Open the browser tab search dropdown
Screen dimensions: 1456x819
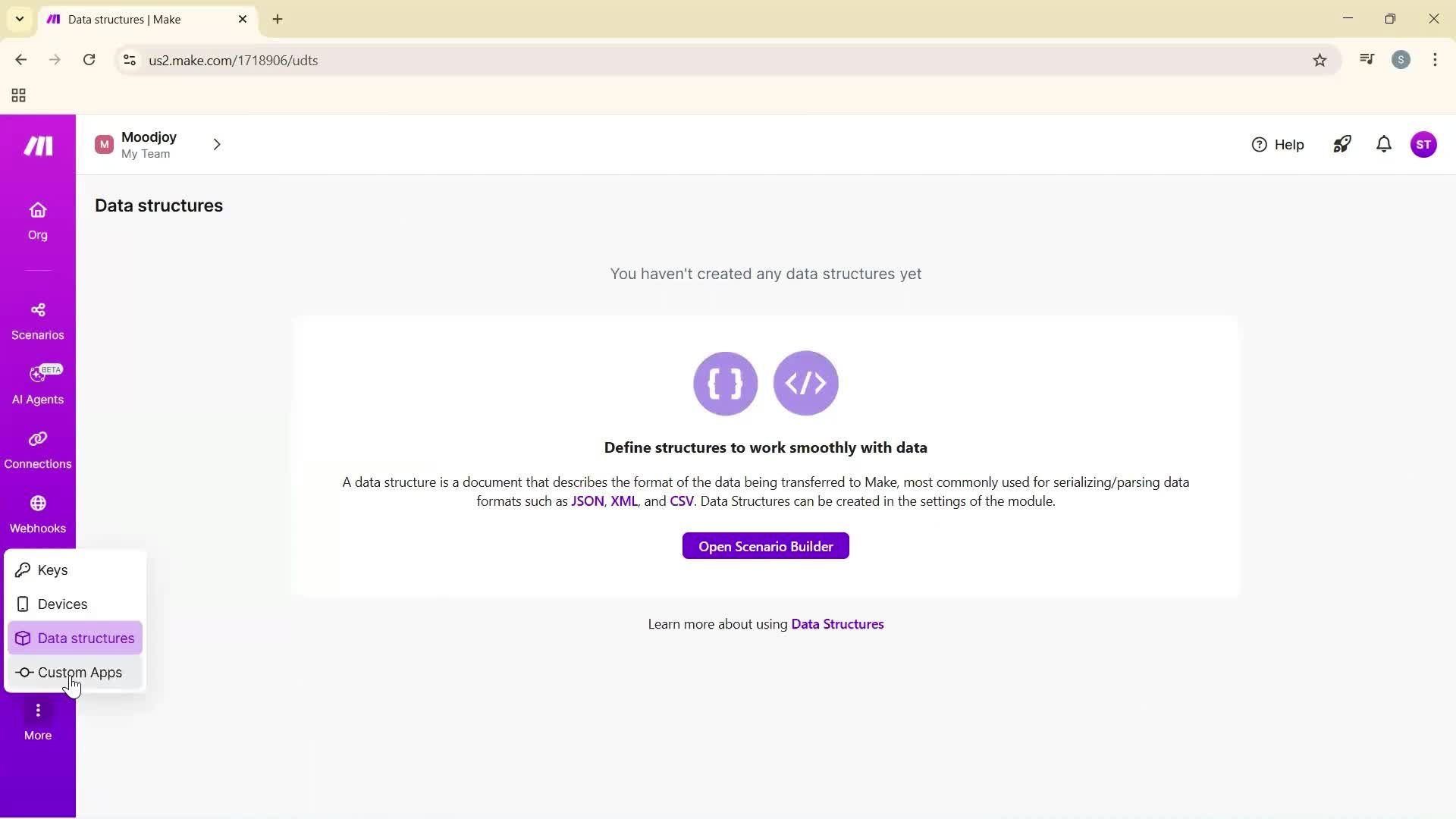[x=20, y=19]
